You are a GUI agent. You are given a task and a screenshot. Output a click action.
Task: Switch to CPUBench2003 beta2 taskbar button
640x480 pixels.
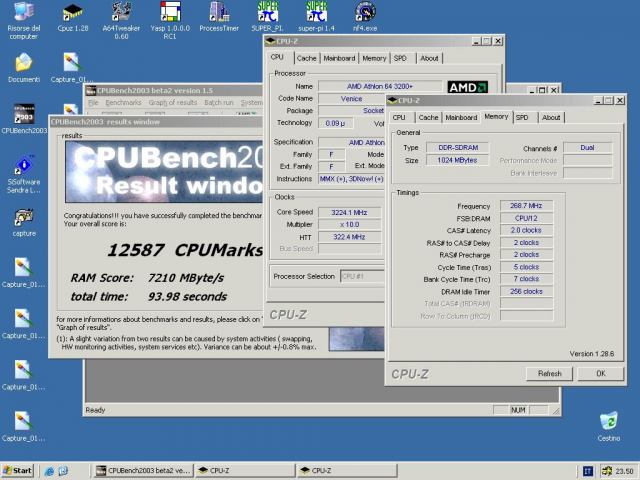(143, 471)
